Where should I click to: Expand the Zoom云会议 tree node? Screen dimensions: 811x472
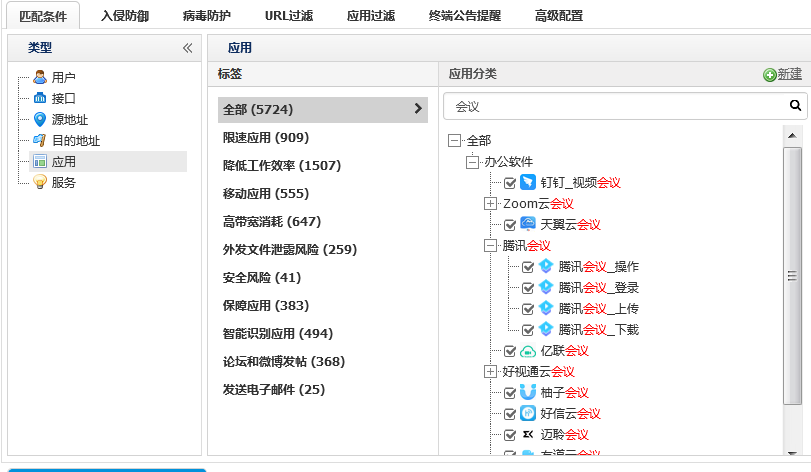coord(490,204)
